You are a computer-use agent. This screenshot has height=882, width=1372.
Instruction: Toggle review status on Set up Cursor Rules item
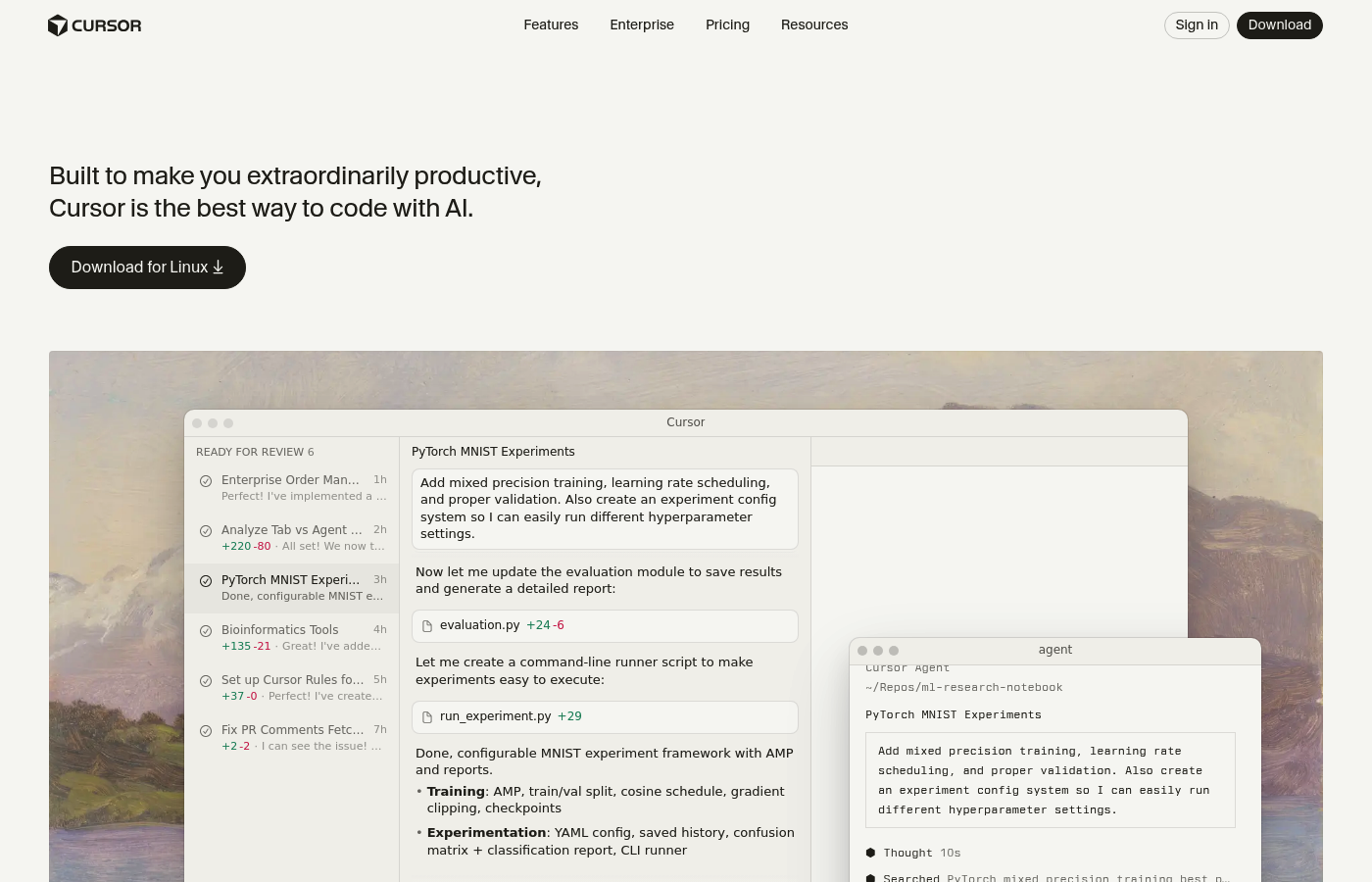click(x=206, y=680)
